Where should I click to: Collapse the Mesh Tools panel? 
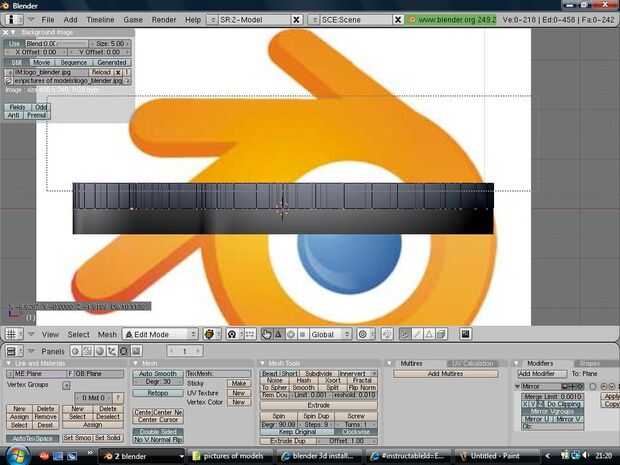[262, 363]
